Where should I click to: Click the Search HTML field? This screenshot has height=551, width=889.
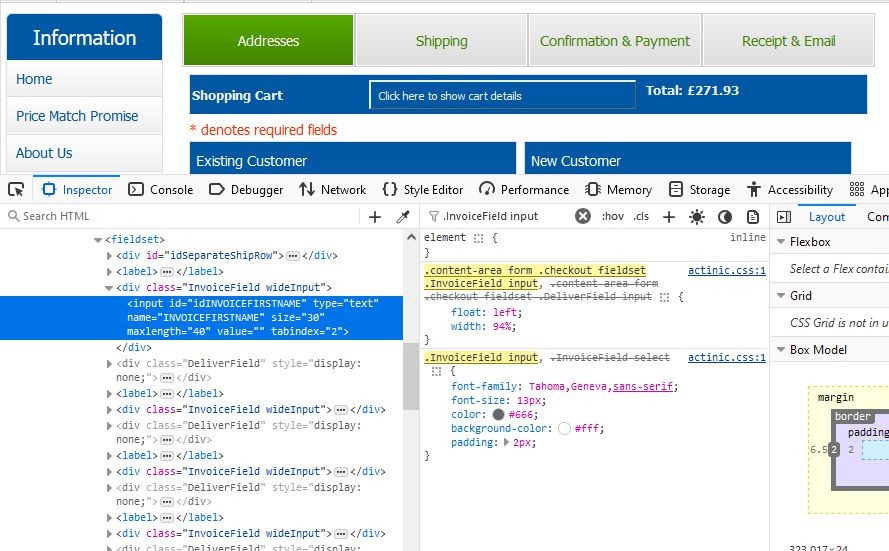click(180, 216)
